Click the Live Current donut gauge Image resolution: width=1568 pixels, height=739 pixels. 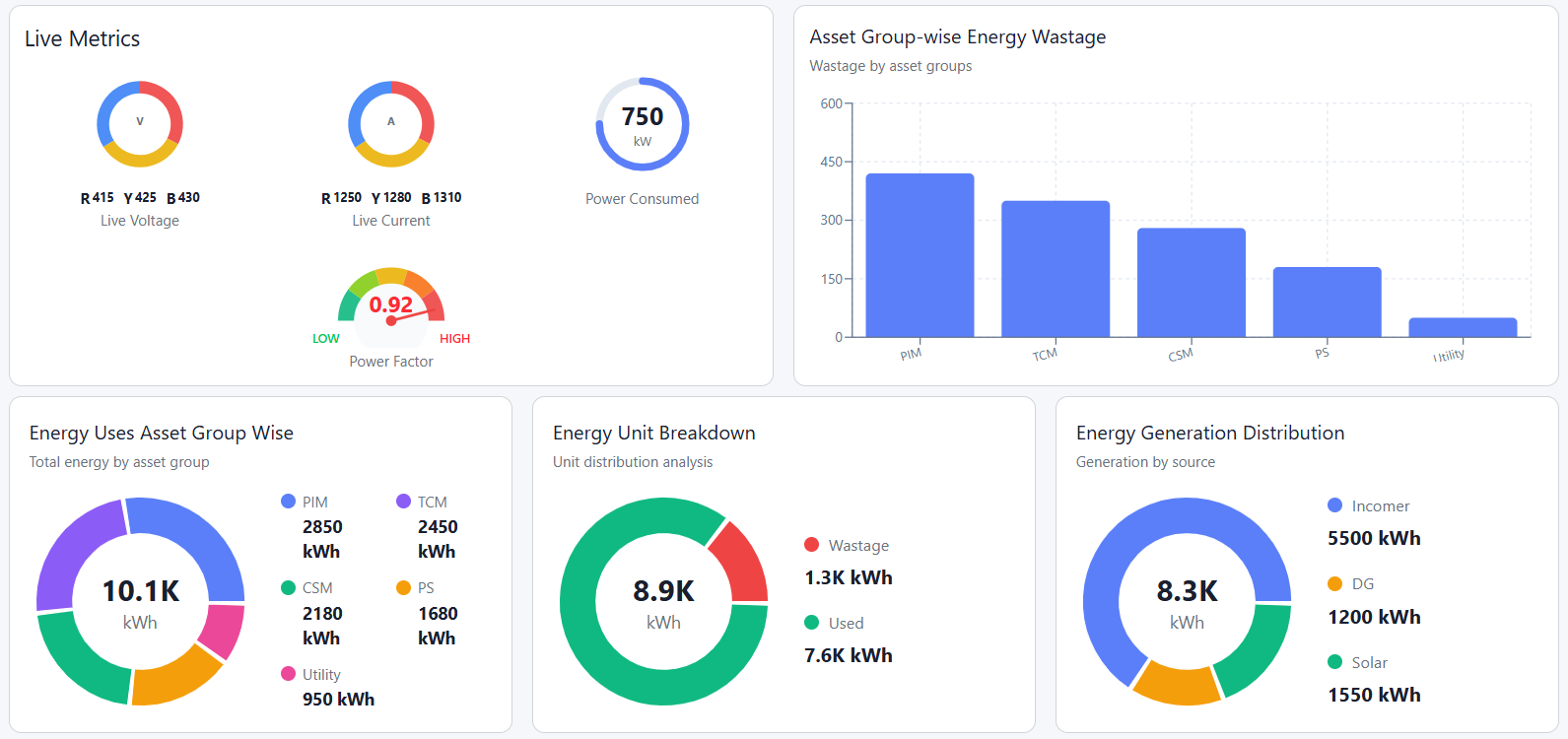pyautogui.click(x=391, y=124)
